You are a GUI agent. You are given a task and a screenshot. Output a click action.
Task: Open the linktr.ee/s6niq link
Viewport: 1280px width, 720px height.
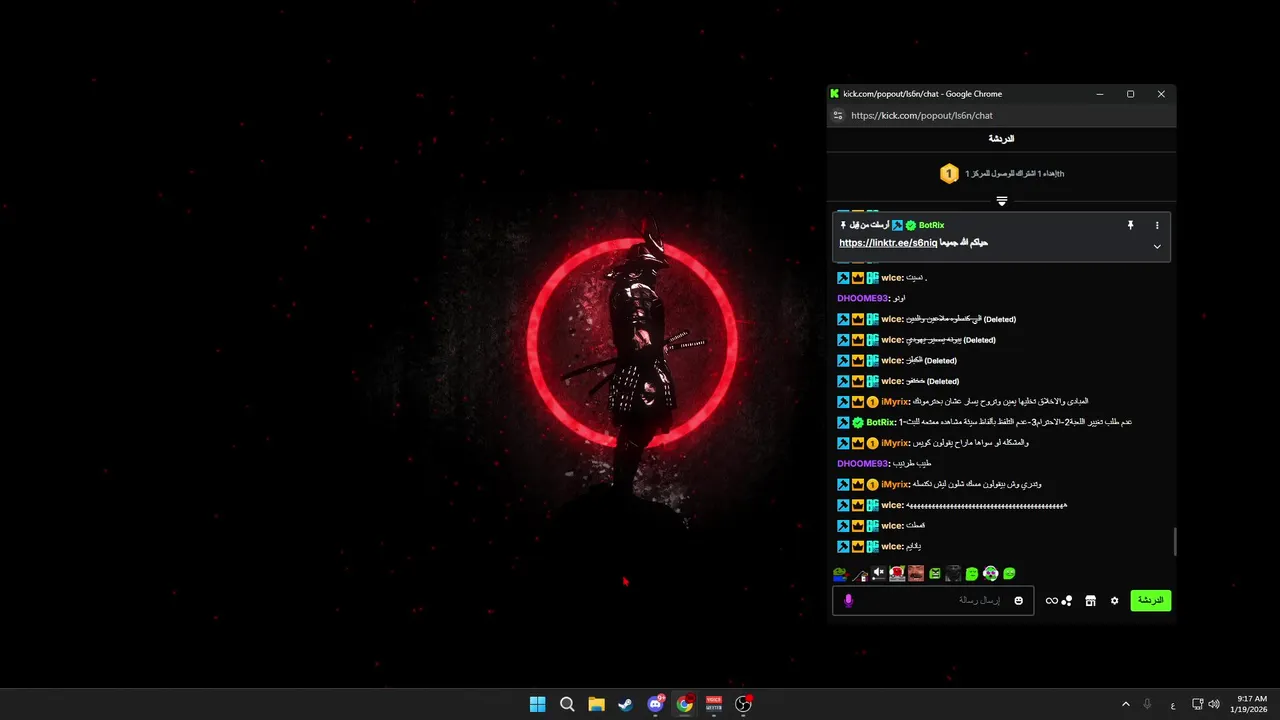pyautogui.click(x=888, y=243)
